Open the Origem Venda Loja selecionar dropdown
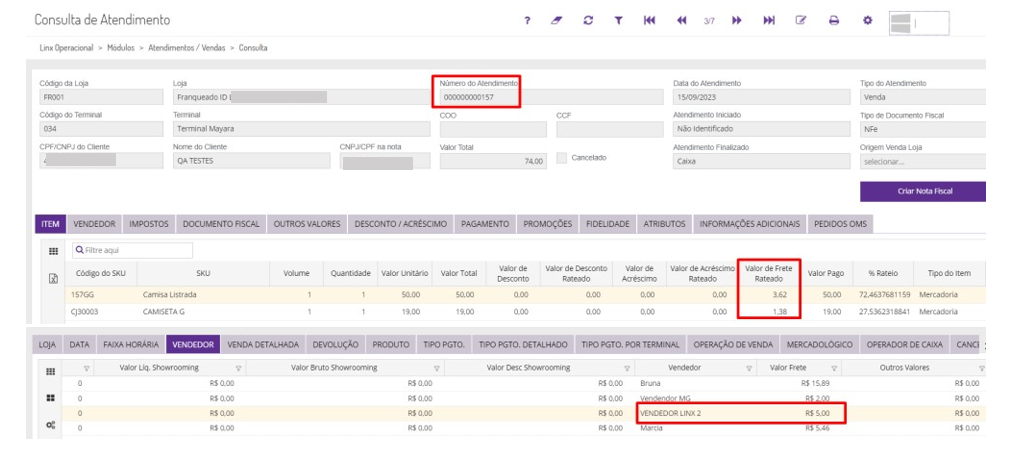 923,161
